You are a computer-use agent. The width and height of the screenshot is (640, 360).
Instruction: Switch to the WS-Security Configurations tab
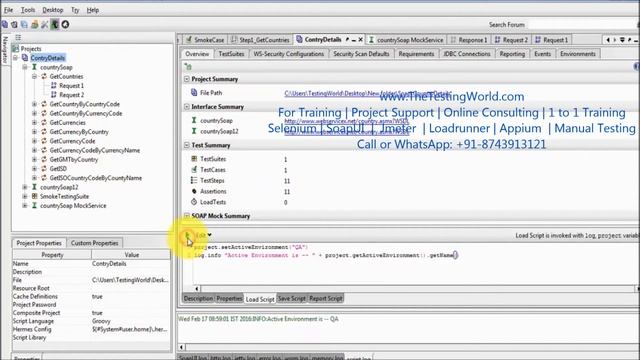[289, 54]
